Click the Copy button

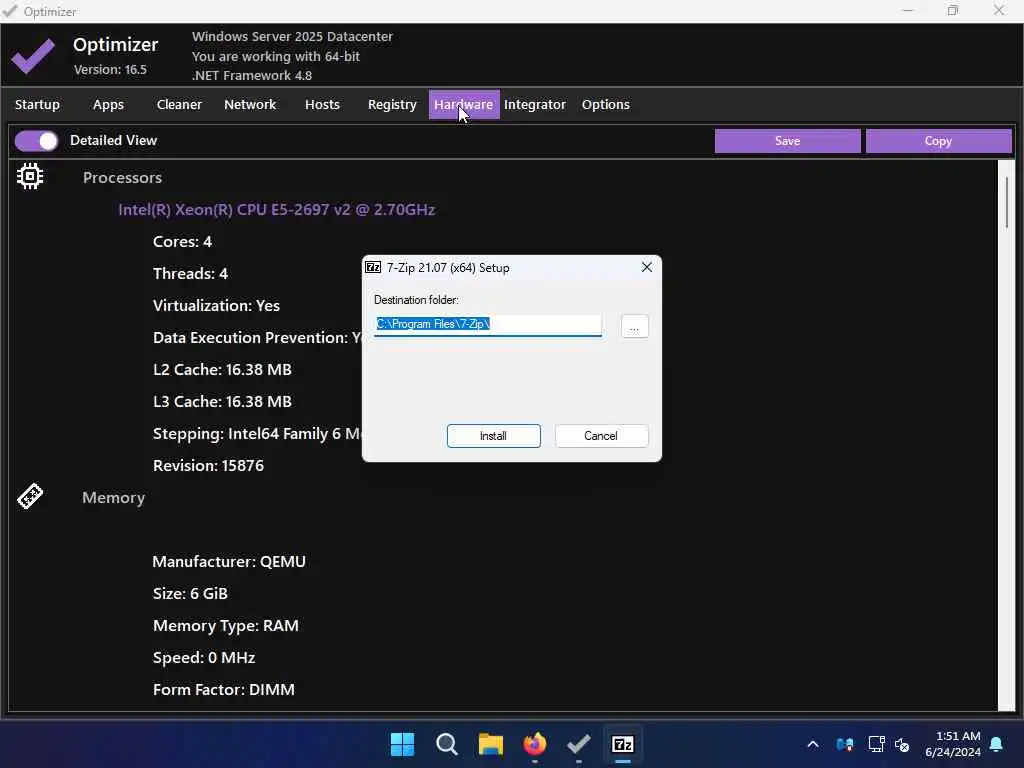tap(938, 140)
